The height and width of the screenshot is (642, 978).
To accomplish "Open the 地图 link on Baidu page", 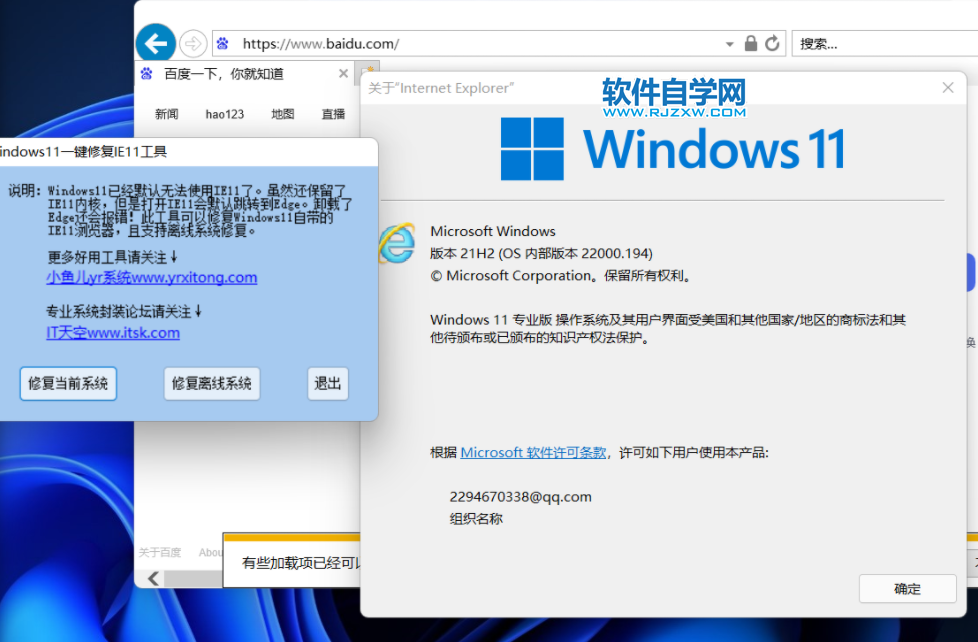I will [283, 114].
